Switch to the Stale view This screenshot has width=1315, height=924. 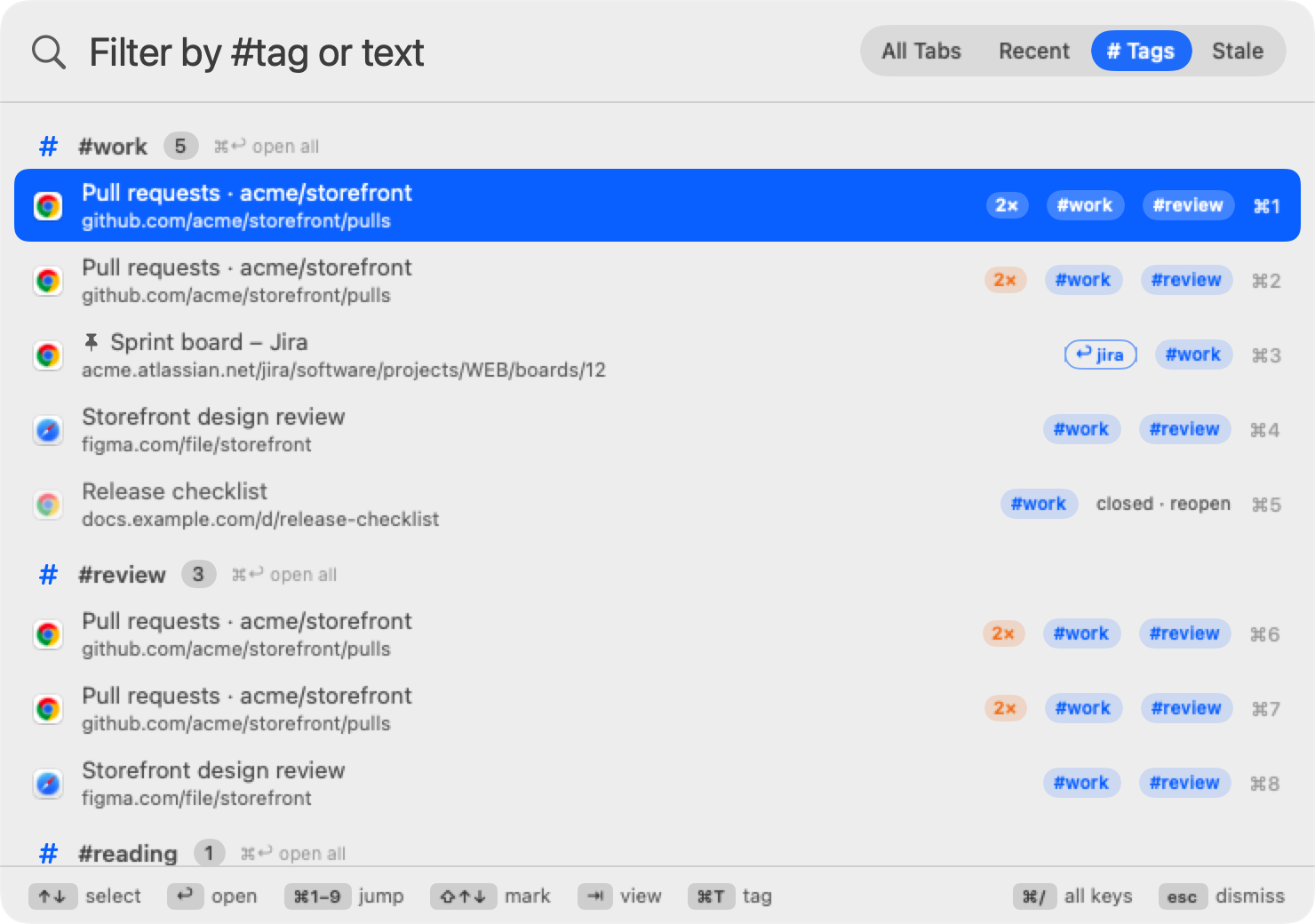pos(1237,51)
